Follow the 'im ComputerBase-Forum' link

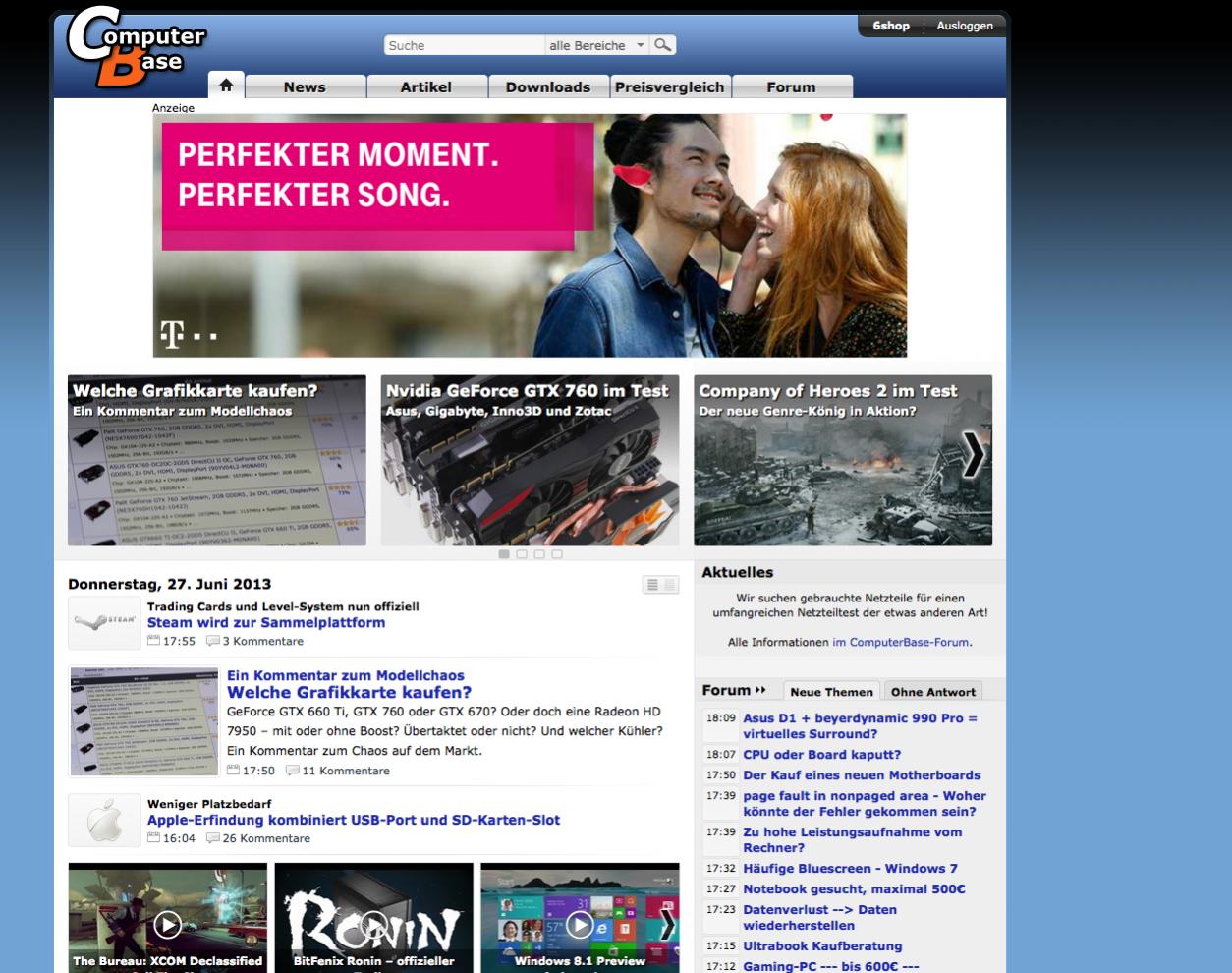point(901,642)
